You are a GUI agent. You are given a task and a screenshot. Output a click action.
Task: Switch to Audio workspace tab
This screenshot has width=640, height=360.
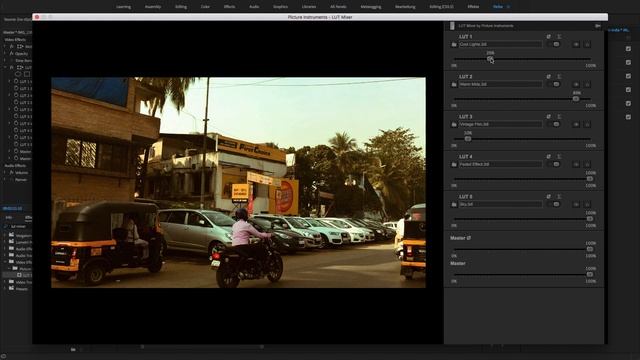click(x=254, y=7)
